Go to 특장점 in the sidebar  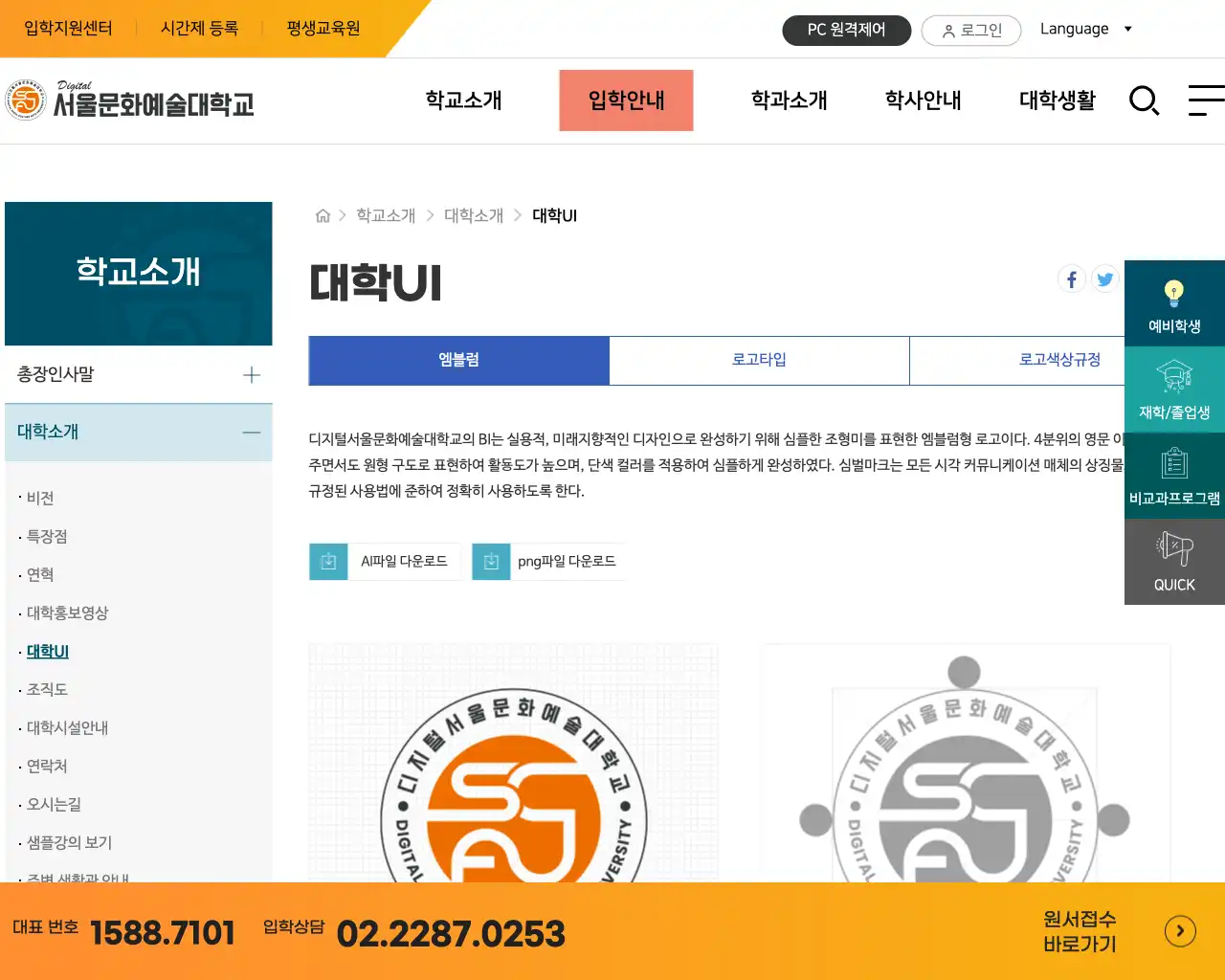[x=47, y=537]
